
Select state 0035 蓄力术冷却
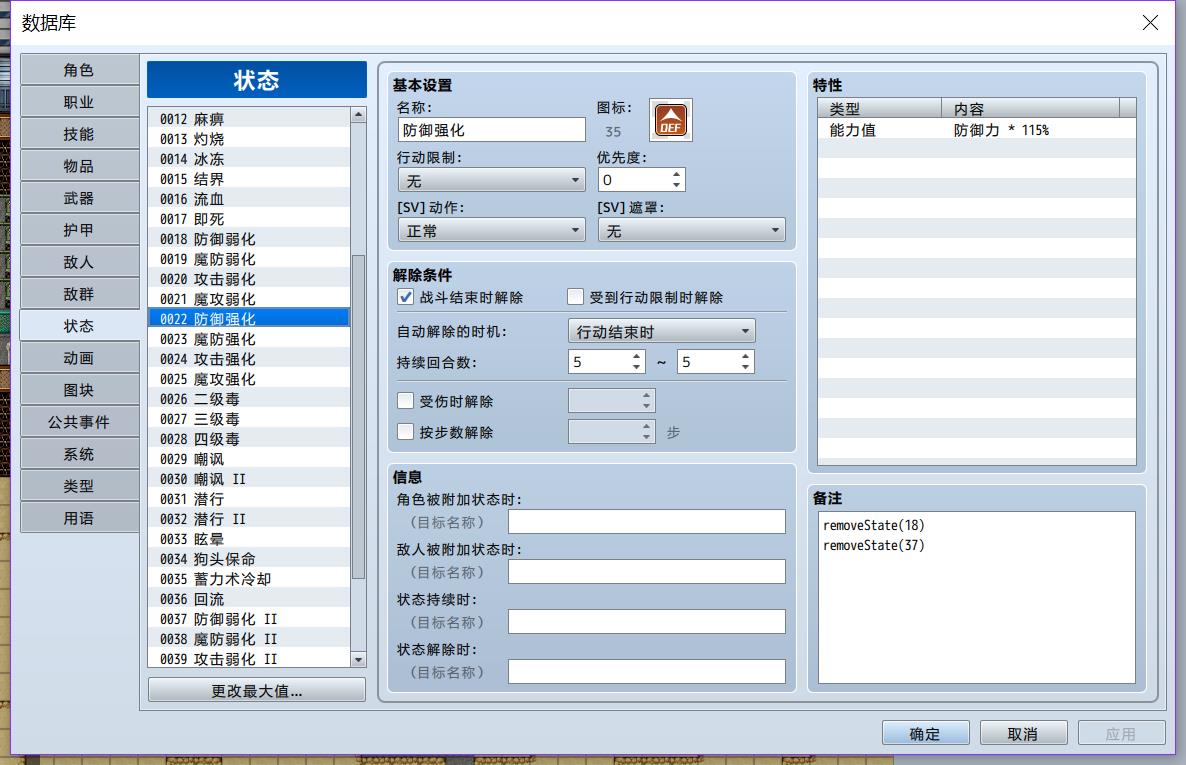pos(249,578)
